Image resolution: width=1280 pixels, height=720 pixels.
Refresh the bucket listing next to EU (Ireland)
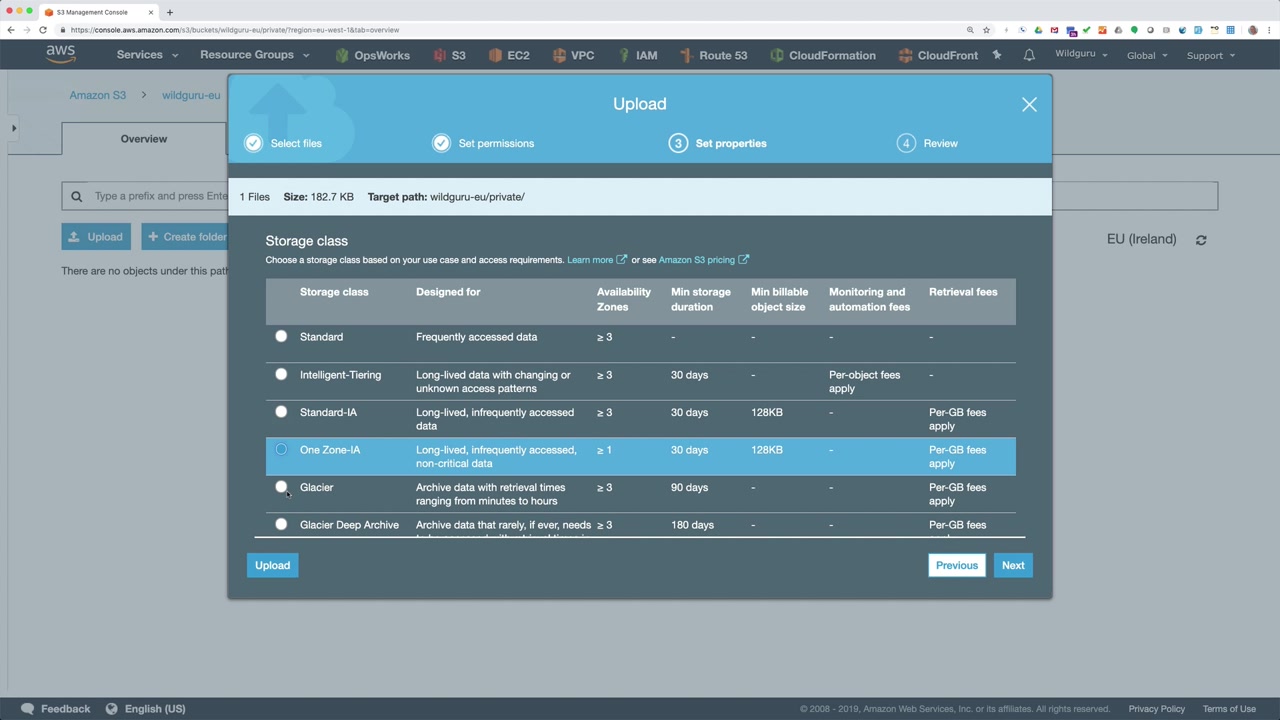click(1201, 240)
